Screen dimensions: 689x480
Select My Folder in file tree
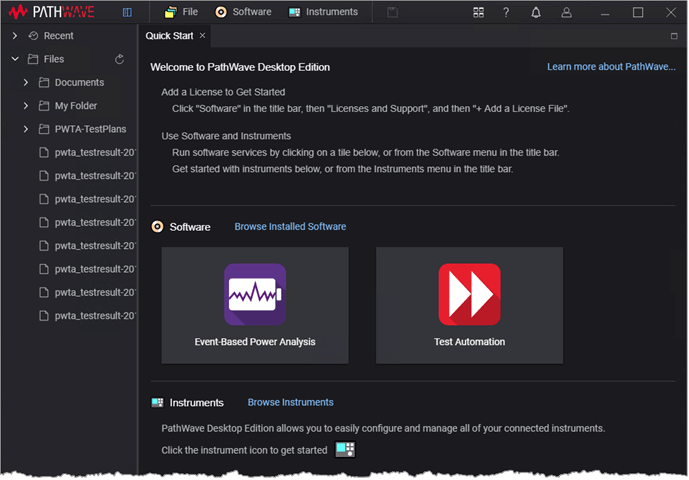tap(76, 105)
